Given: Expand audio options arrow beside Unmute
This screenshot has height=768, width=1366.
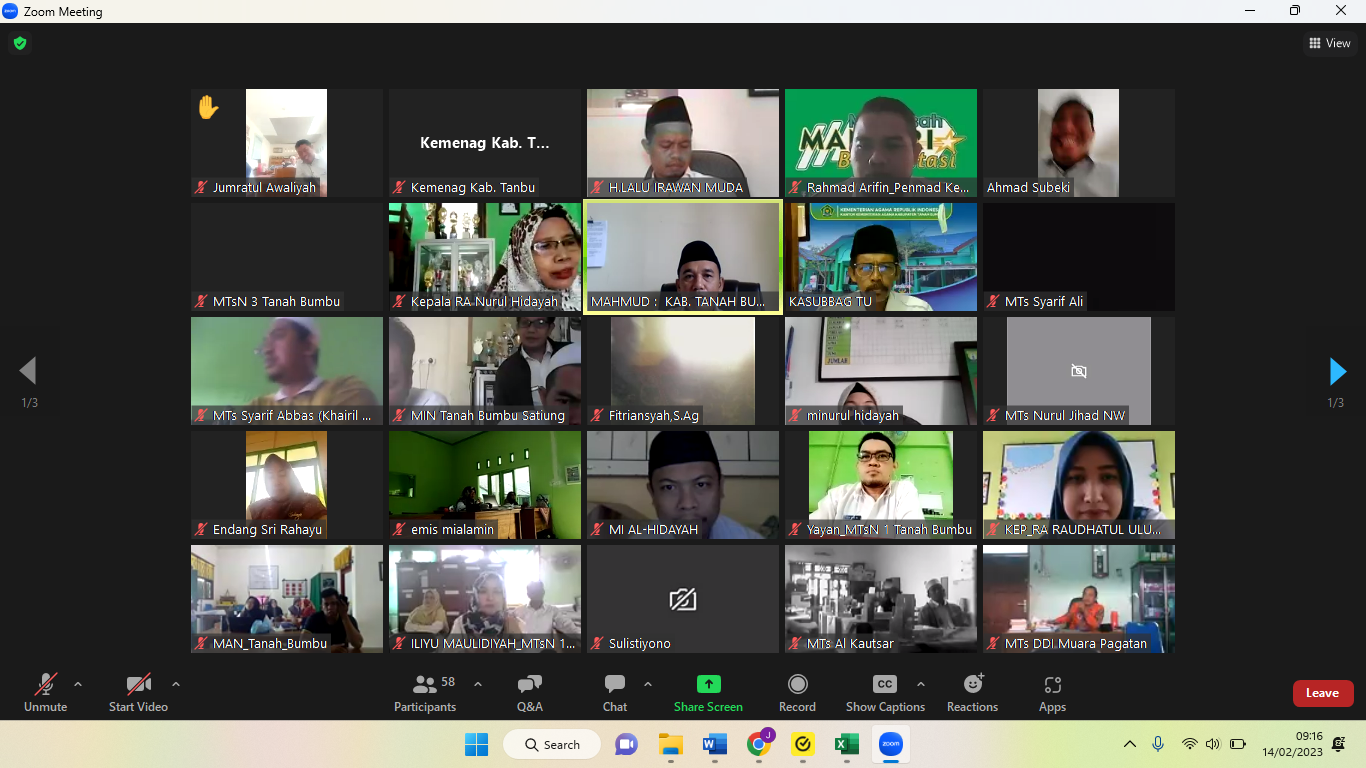Looking at the screenshot, I should coord(78,685).
